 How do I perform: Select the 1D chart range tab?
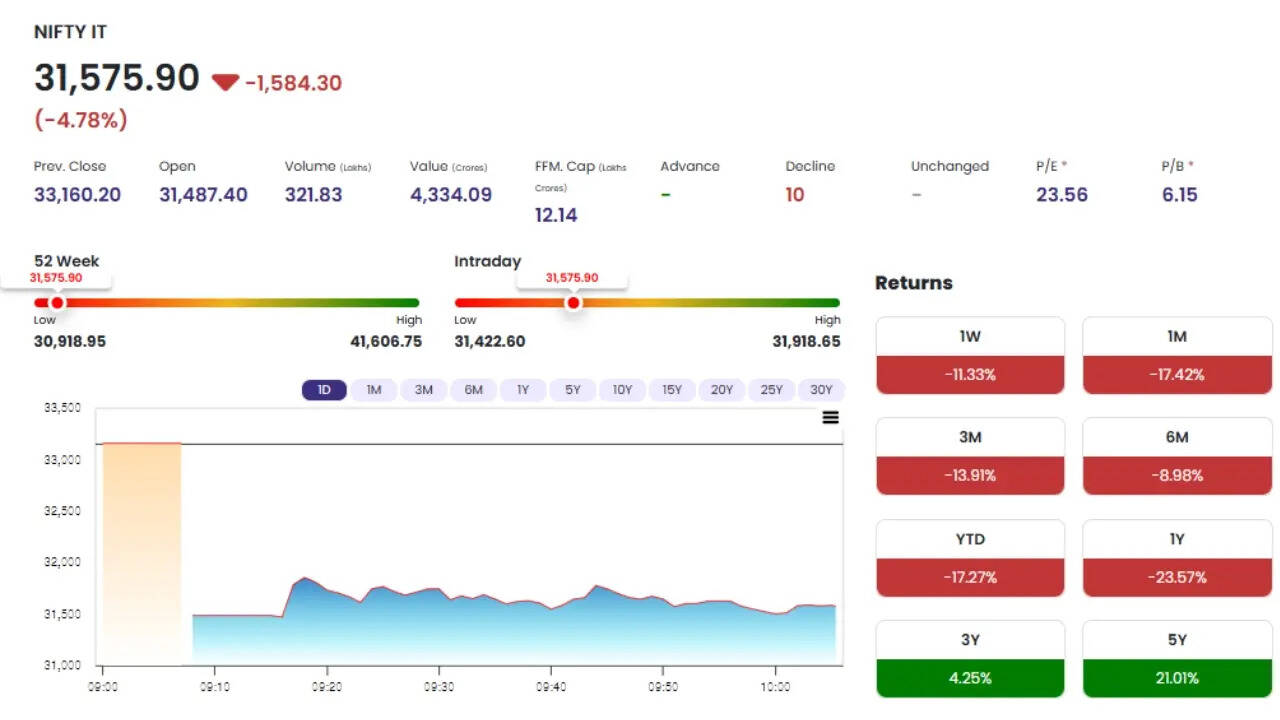pyautogui.click(x=324, y=390)
